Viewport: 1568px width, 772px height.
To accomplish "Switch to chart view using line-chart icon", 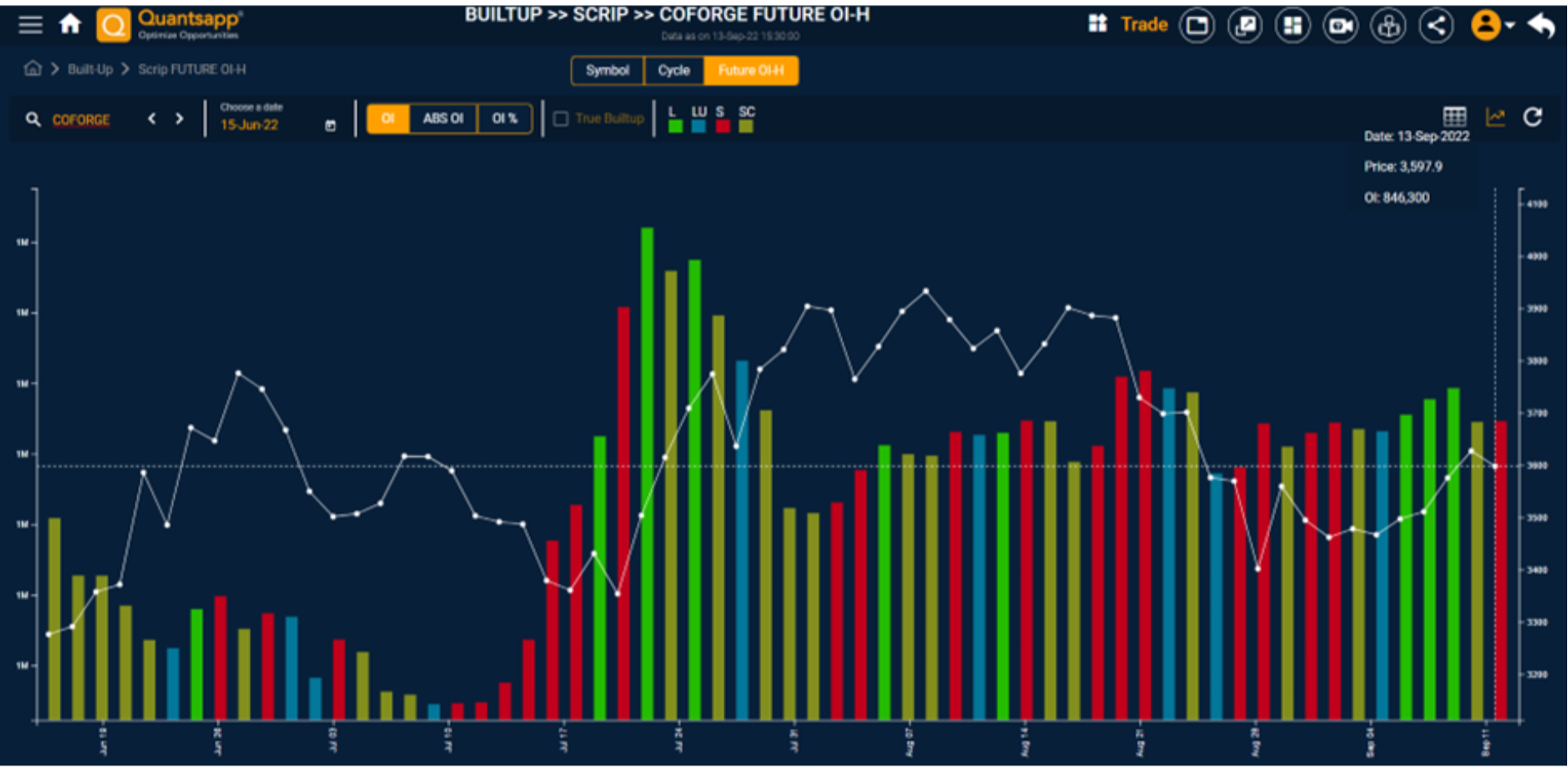I will (x=1496, y=117).
